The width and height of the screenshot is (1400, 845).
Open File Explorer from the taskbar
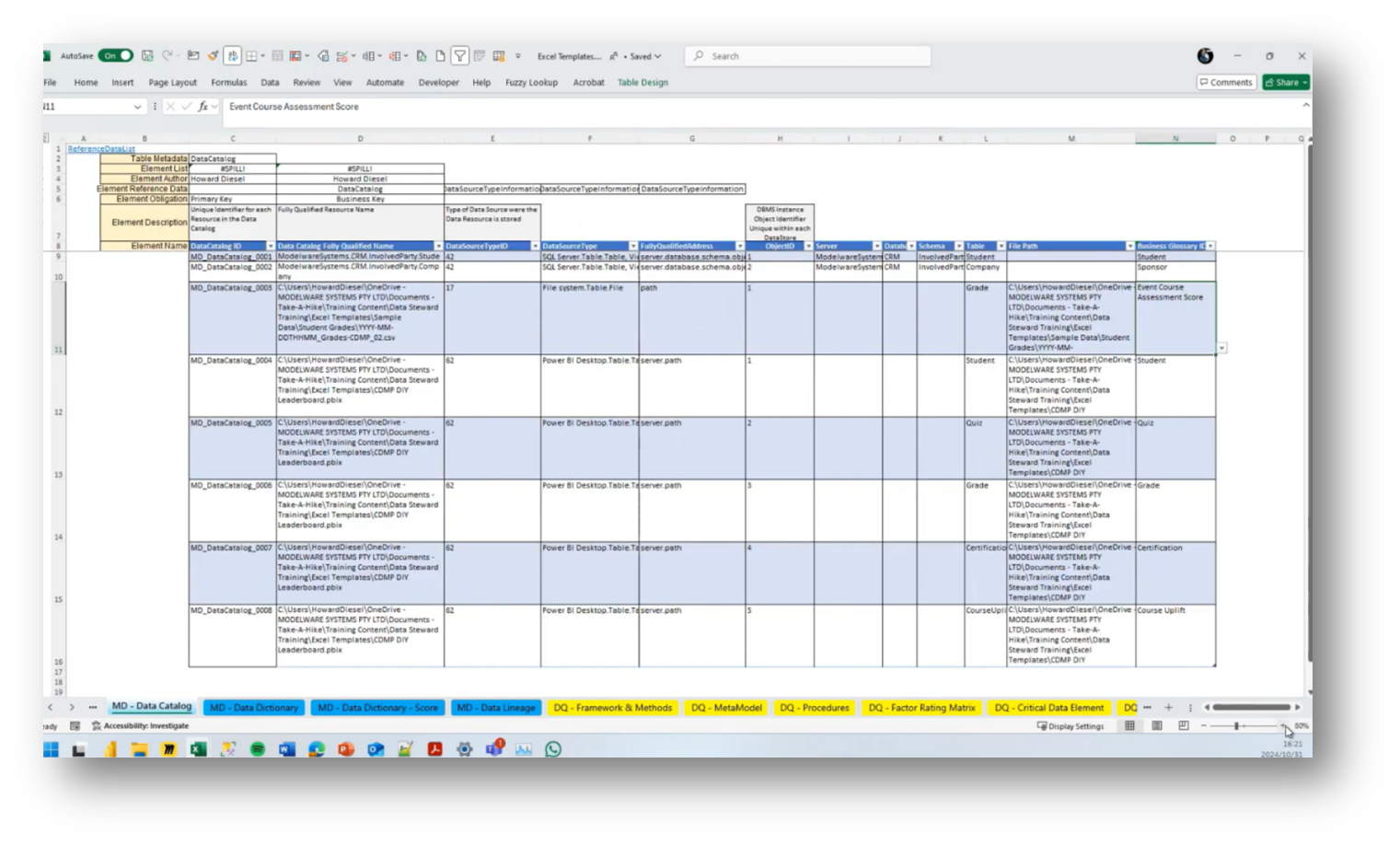pos(139,749)
